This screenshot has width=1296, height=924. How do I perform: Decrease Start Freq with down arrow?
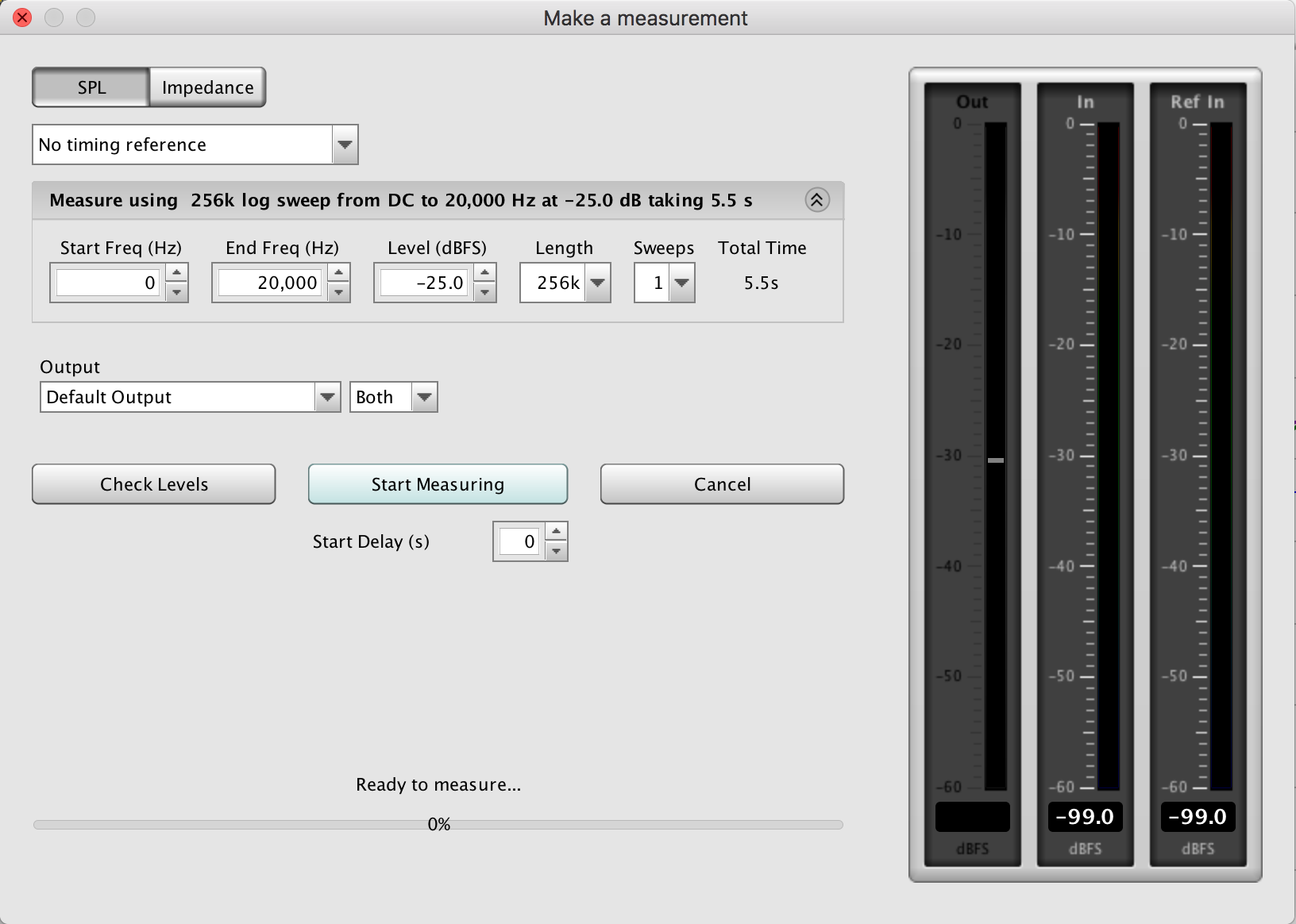coord(176,292)
